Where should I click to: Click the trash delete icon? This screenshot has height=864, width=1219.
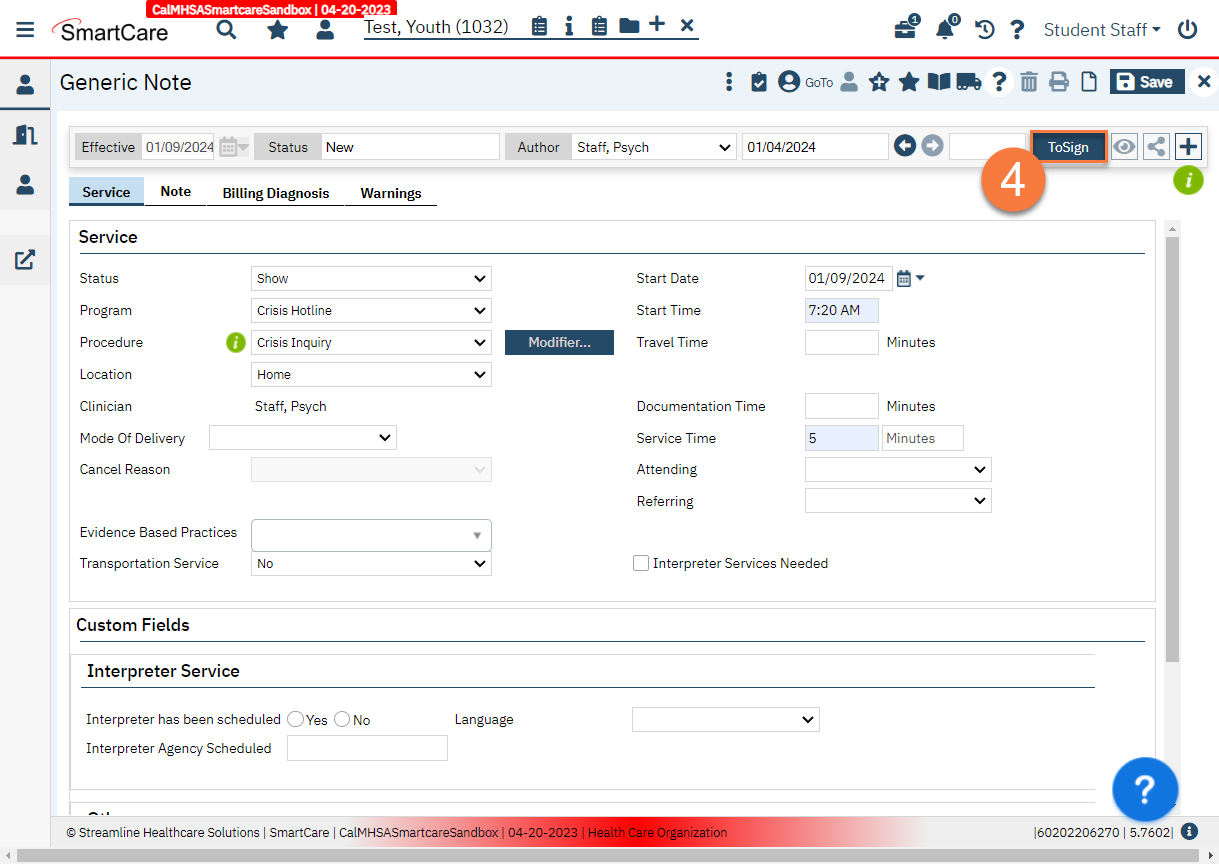(x=1029, y=82)
